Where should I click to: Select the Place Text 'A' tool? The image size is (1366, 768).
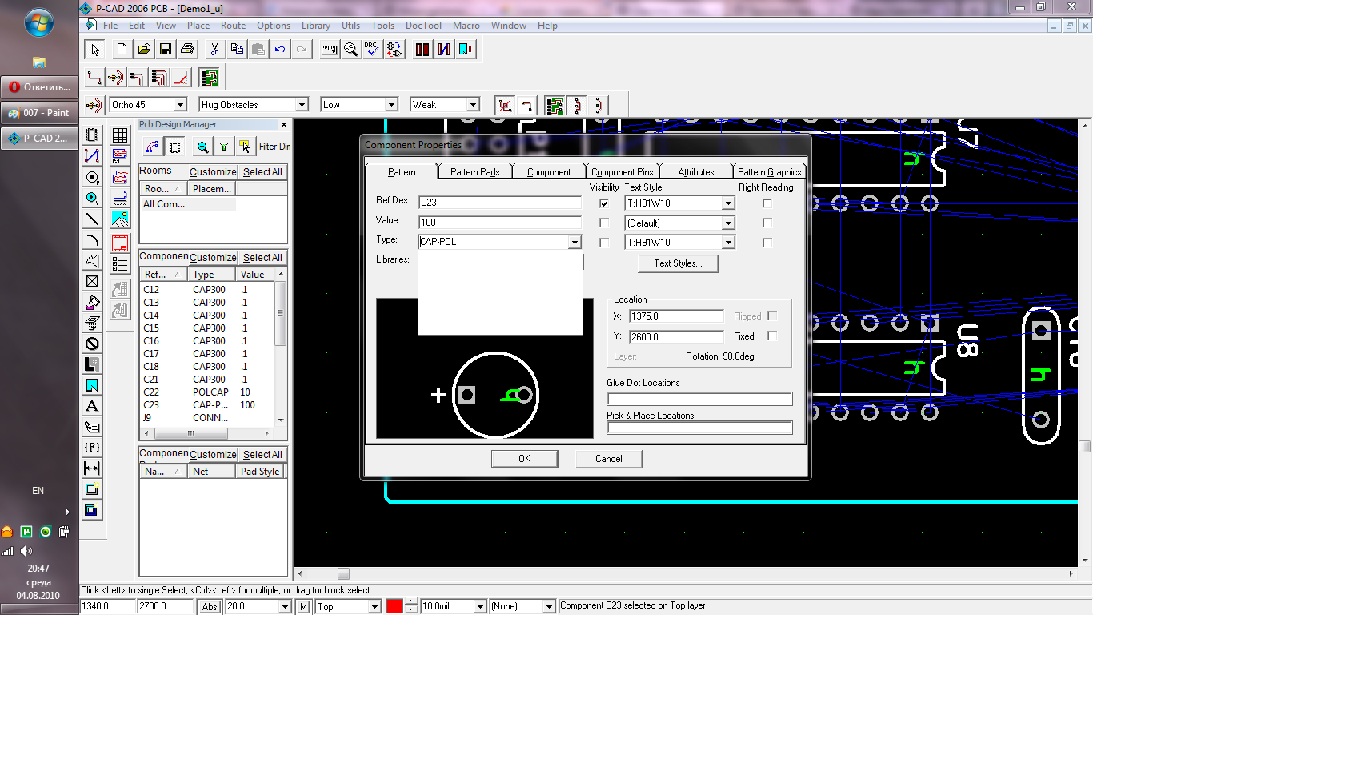(x=92, y=406)
